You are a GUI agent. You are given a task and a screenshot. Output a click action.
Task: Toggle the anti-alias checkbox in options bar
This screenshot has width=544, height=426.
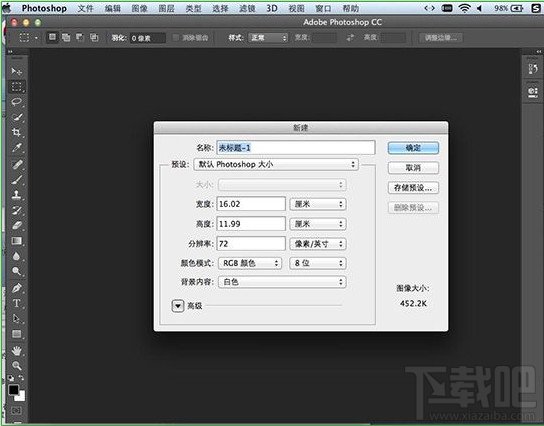(x=176, y=37)
